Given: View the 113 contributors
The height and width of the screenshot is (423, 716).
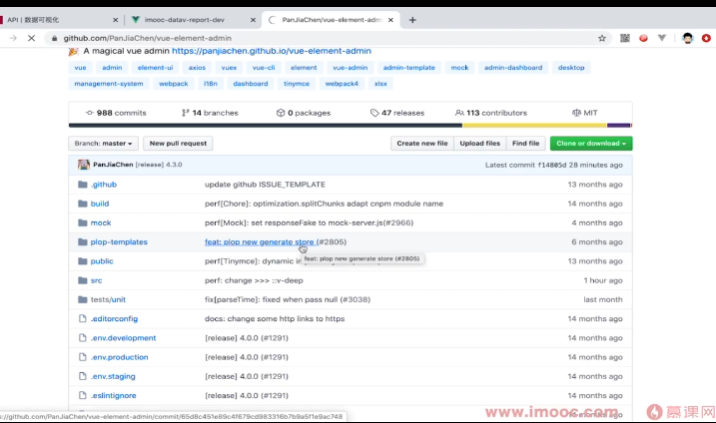Looking at the screenshot, I should click(x=491, y=113).
